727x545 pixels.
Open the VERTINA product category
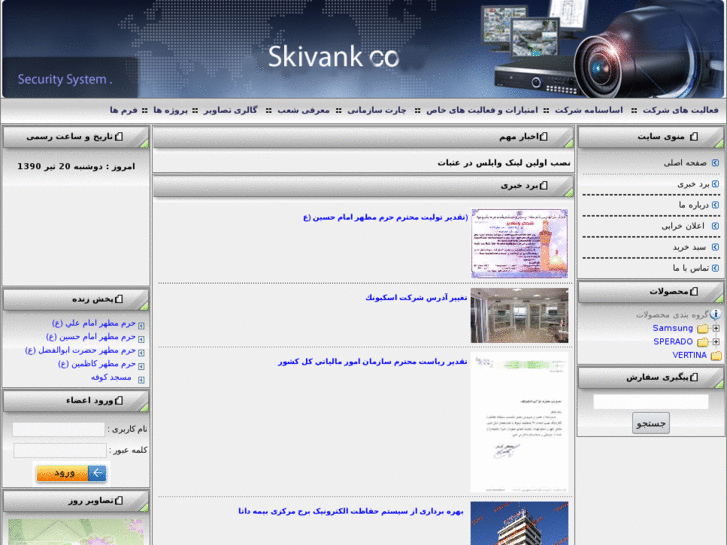click(689, 355)
